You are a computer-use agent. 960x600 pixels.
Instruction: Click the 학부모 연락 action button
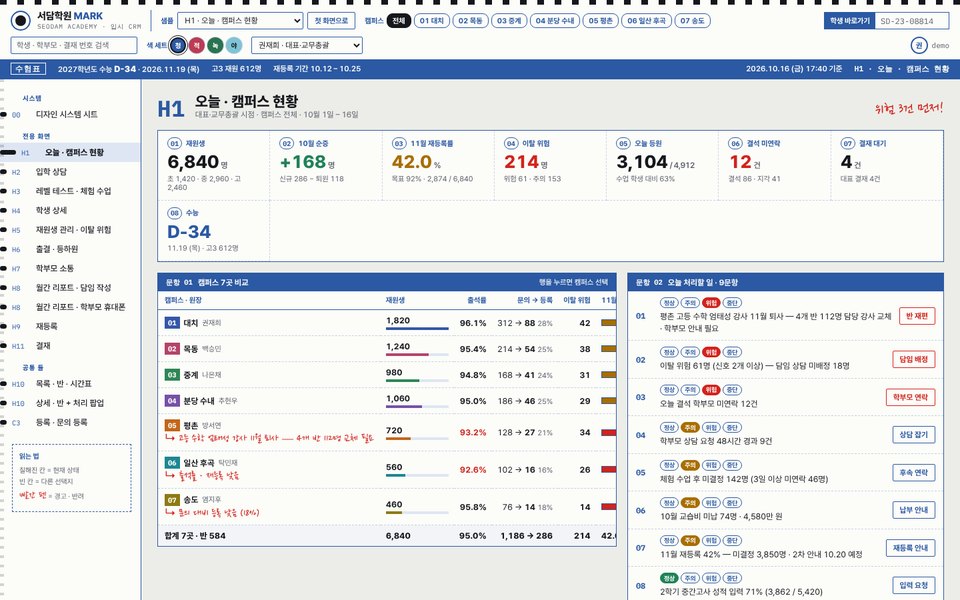[x=910, y=397]
